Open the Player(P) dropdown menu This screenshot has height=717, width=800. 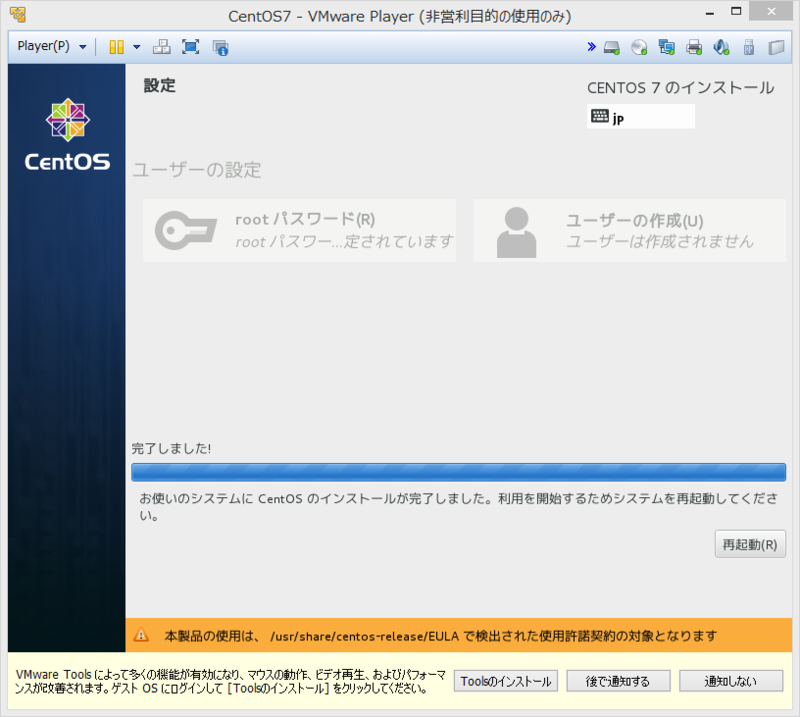tap(45, 47)
